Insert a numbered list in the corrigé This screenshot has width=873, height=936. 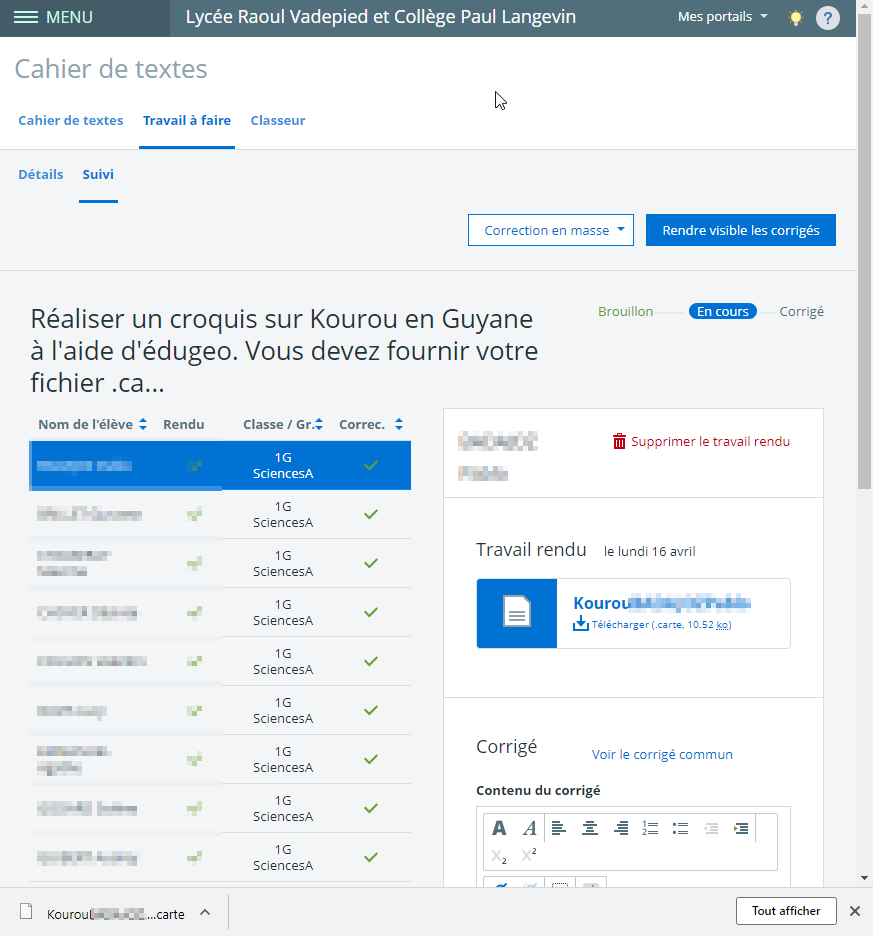tap(650, 828)
